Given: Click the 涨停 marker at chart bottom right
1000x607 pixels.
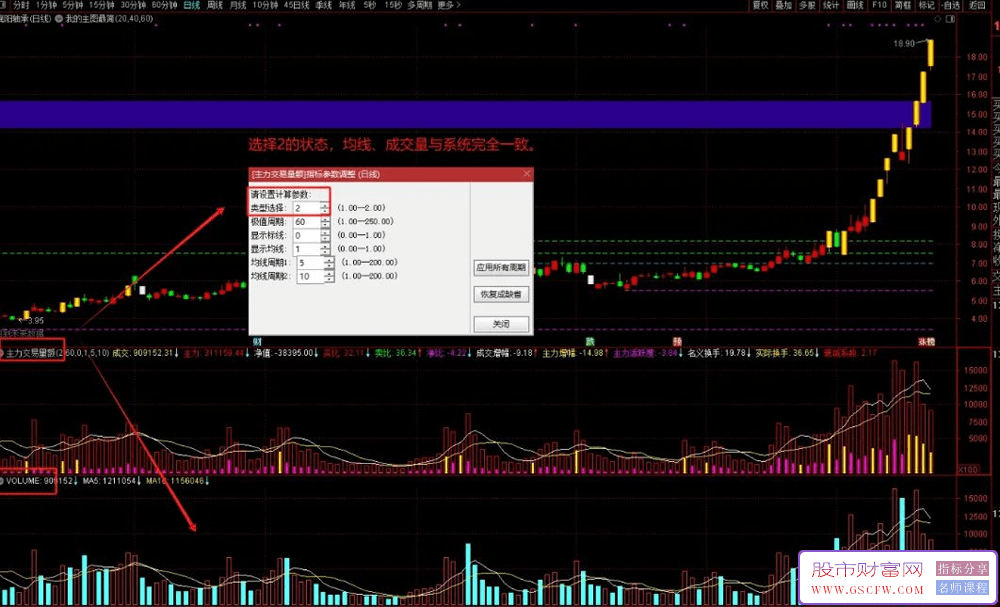Looking at the screenshot, I should click(926, 341).
